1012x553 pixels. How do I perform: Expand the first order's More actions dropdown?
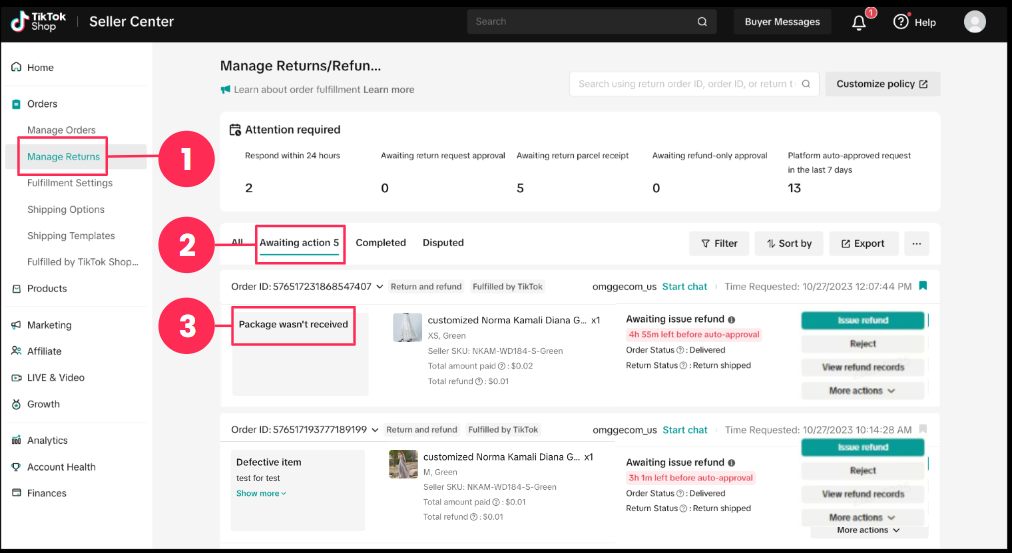(861, 391)
